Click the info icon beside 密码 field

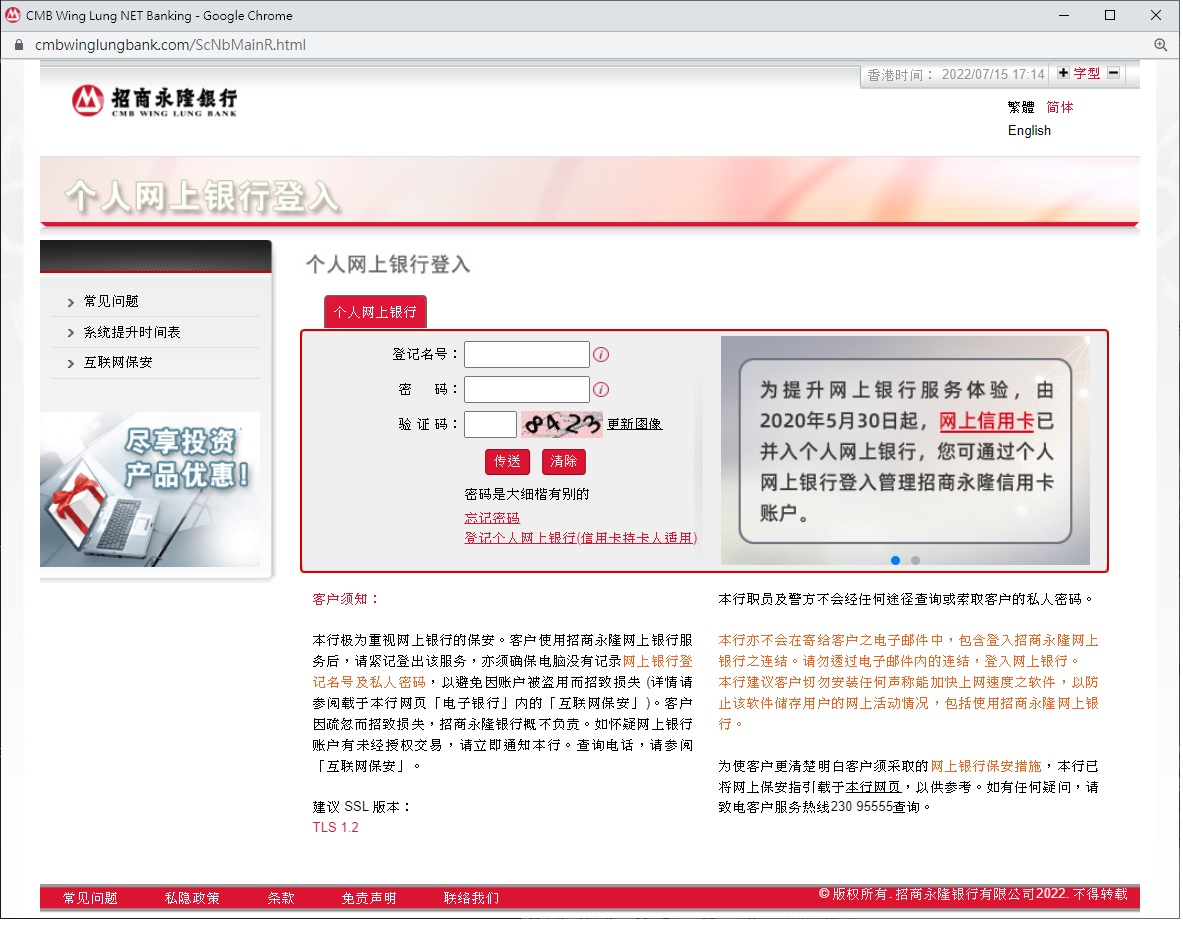[x=601, y=389]
